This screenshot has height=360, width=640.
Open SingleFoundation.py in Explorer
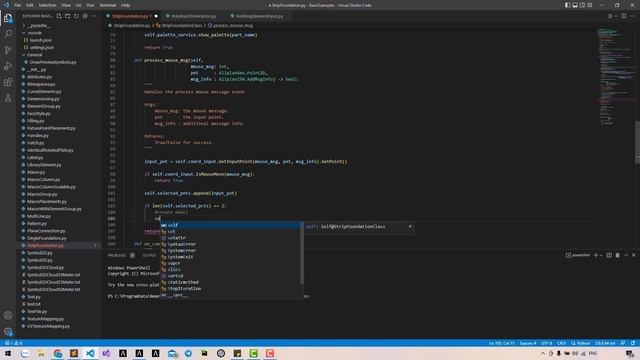(47, 238)
